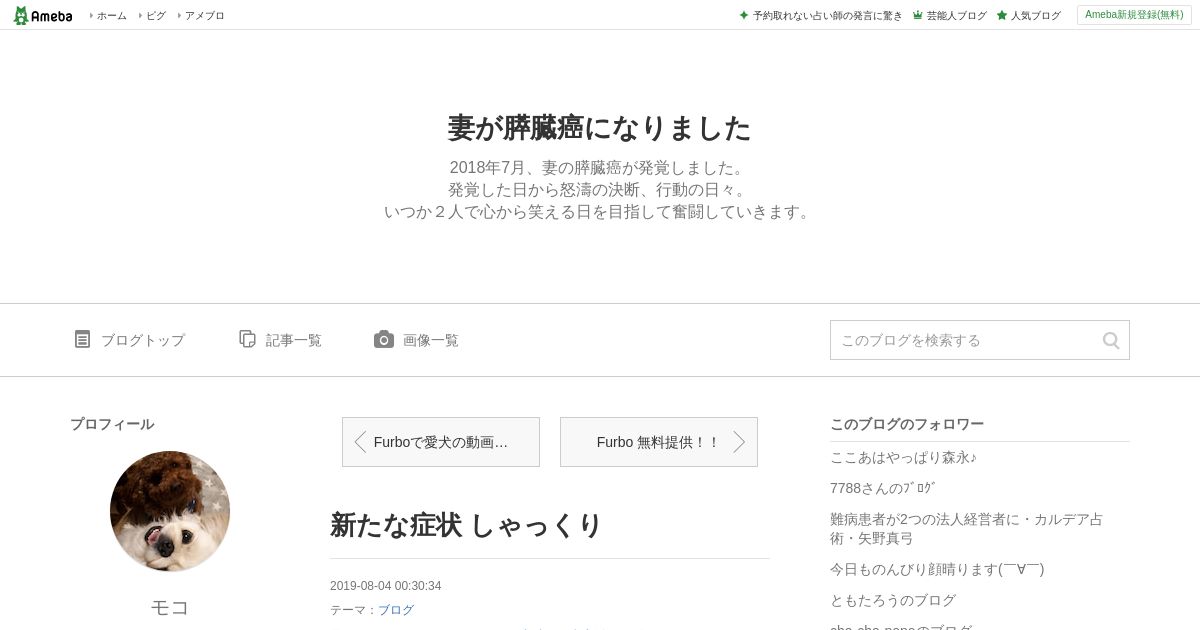The width and height of the screenshot is (1200, 630).
Task: Open follower 今日ものんびり顔晴ります
Action: (x=937, y=569)
